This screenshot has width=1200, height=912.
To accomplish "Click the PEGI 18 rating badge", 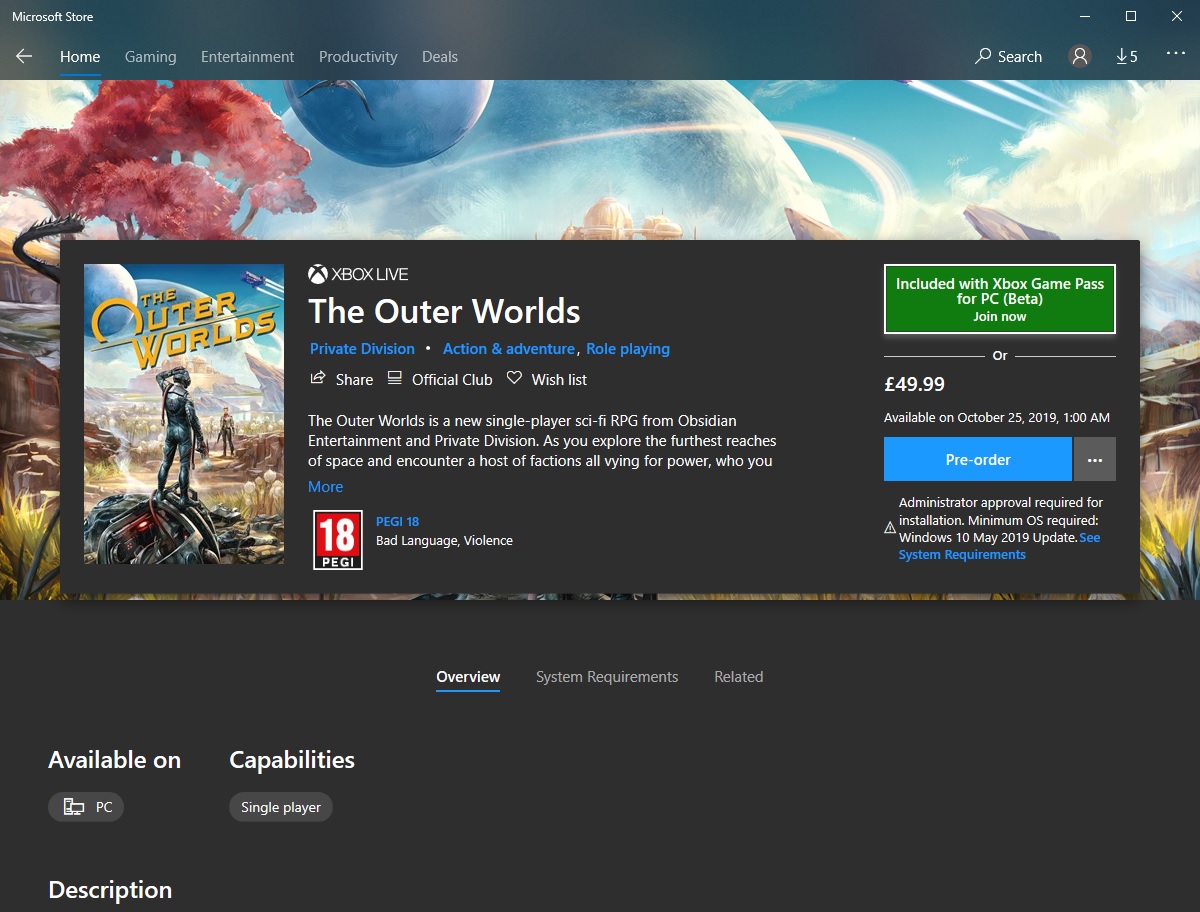I will [x=338, y=540].
